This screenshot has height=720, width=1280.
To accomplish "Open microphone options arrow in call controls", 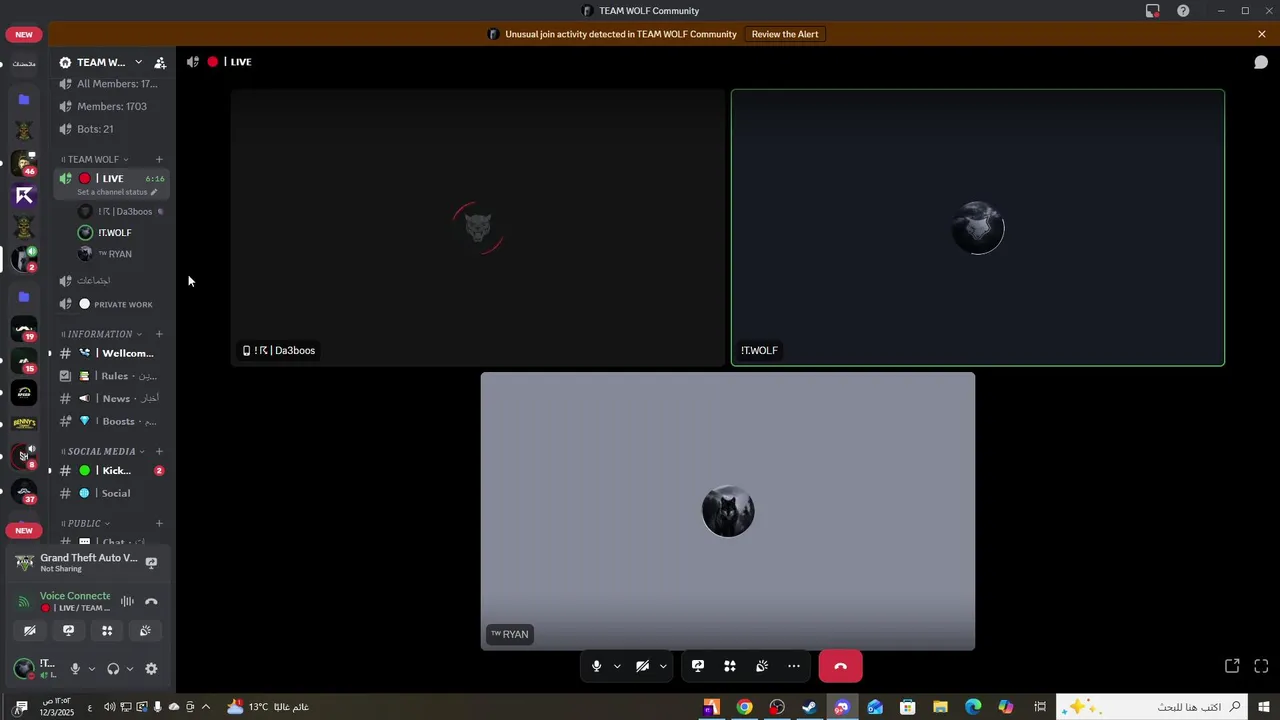I will click(617, 666).
